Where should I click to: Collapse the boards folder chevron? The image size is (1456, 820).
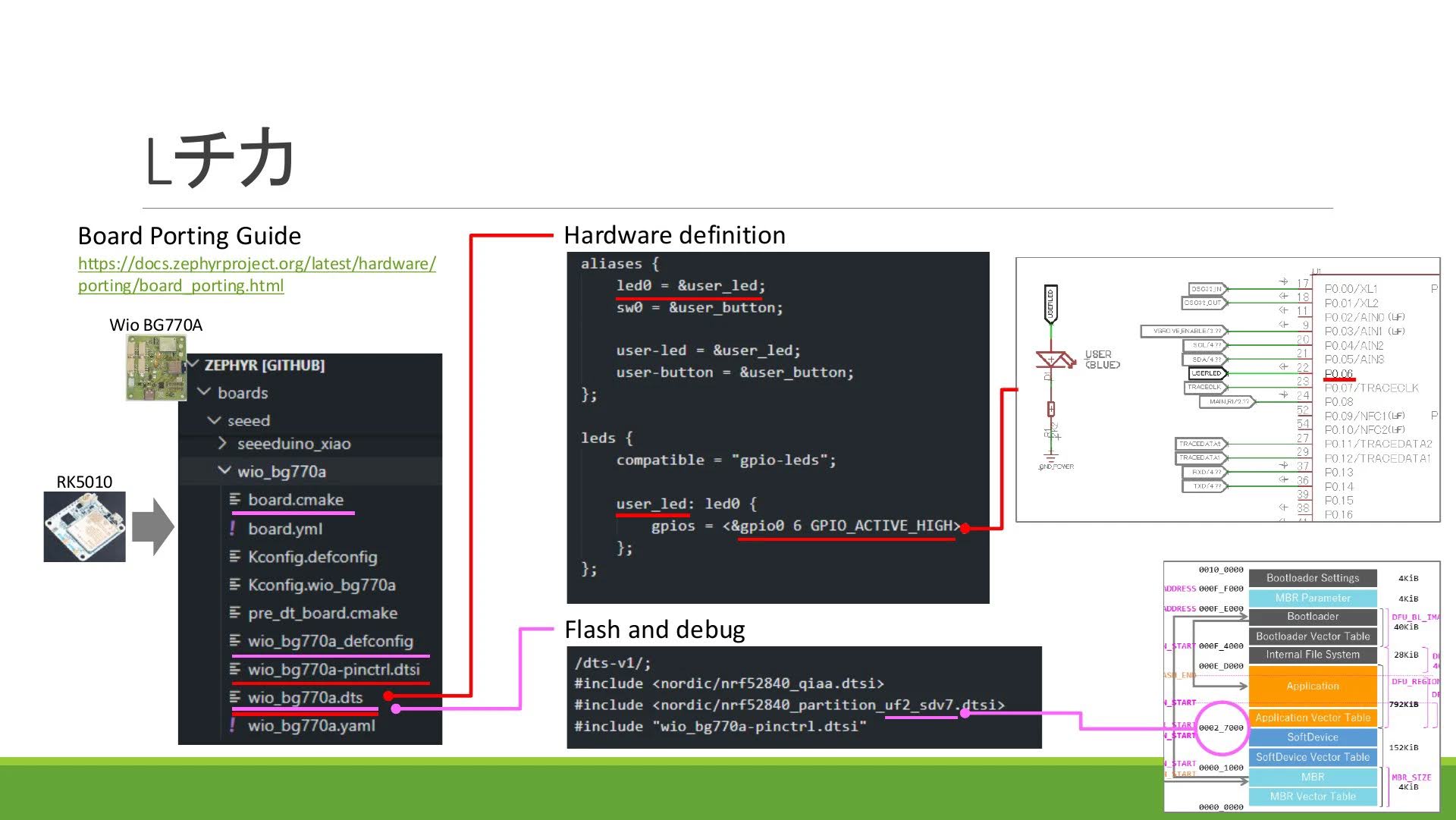204,392
